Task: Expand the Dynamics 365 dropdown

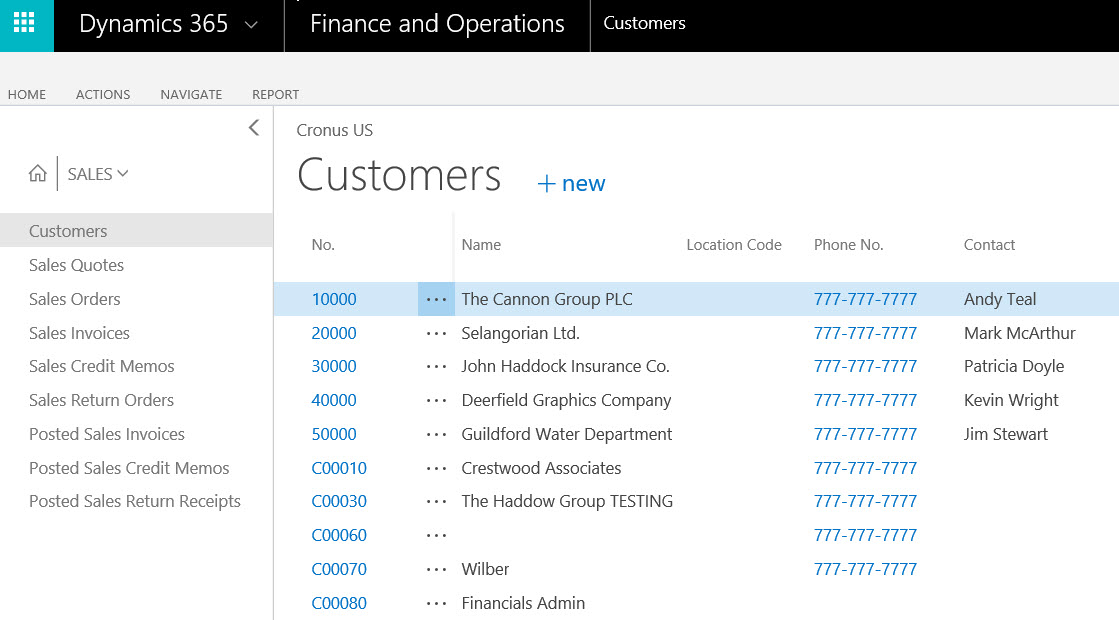Action: point(251,25)
